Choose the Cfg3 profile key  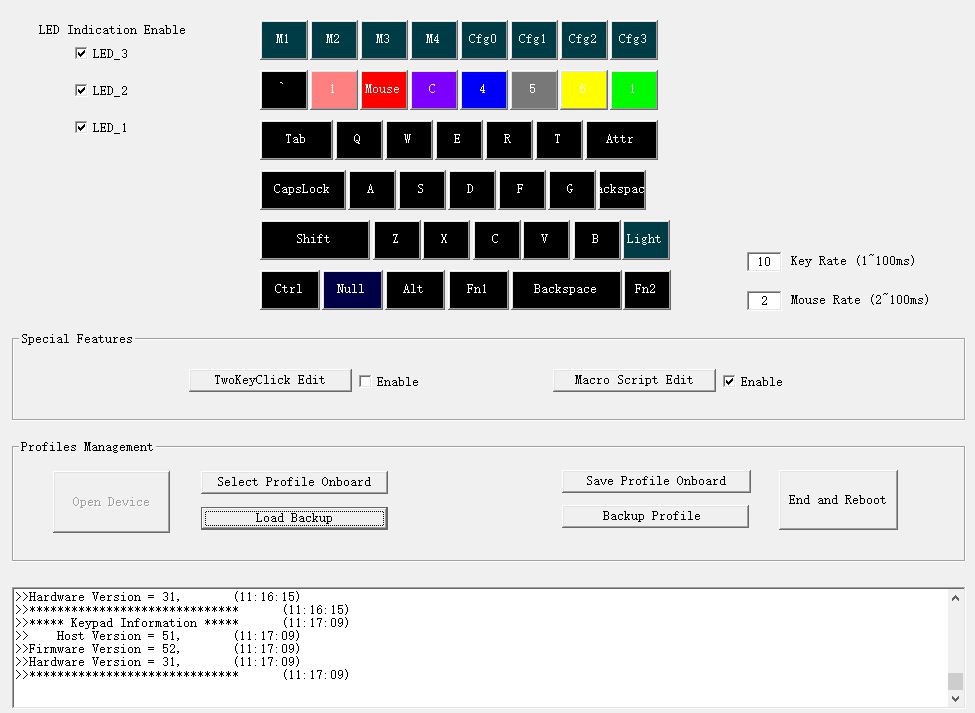coord(634,40)
